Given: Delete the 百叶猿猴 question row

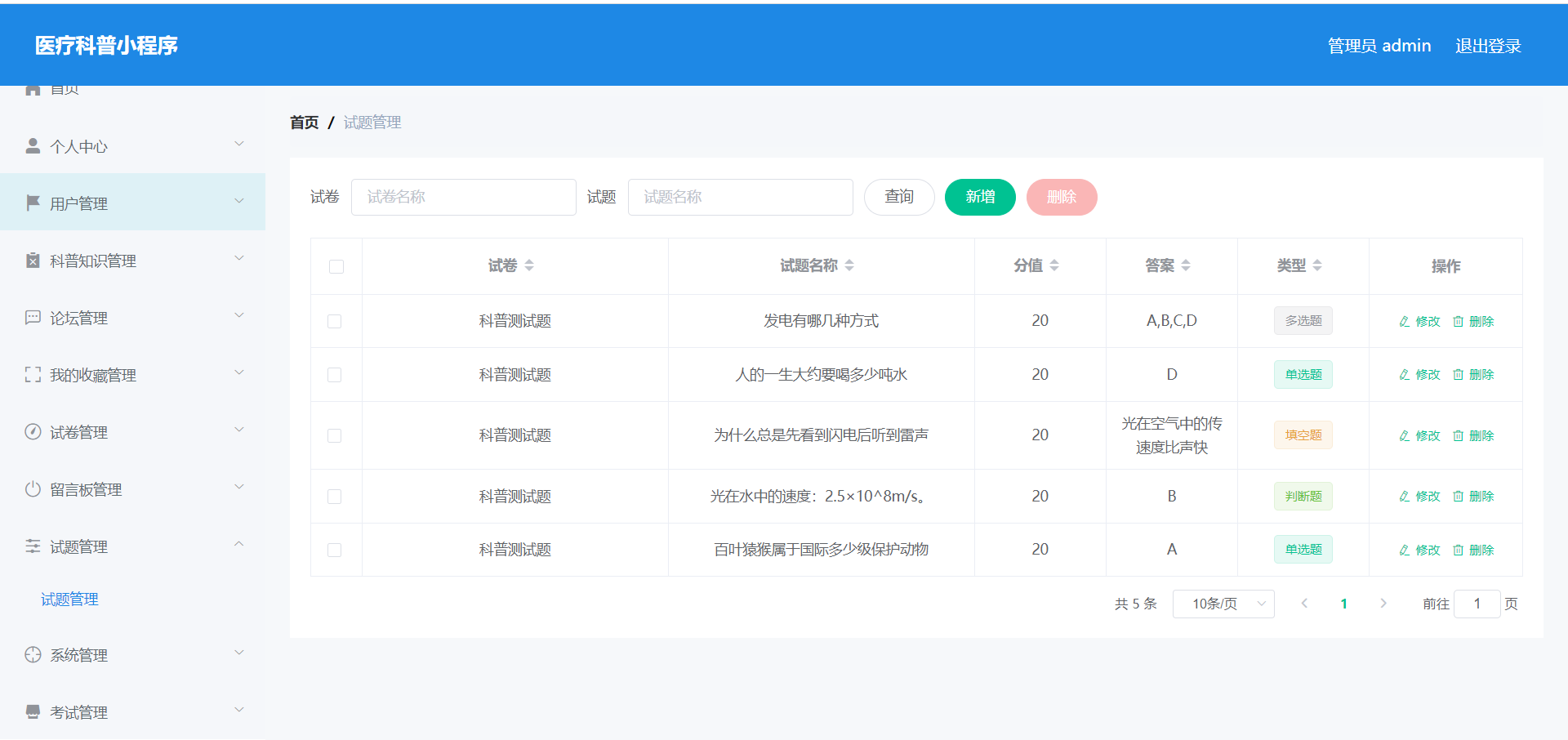Looking at the screenshot, I should pos(1473,550).
